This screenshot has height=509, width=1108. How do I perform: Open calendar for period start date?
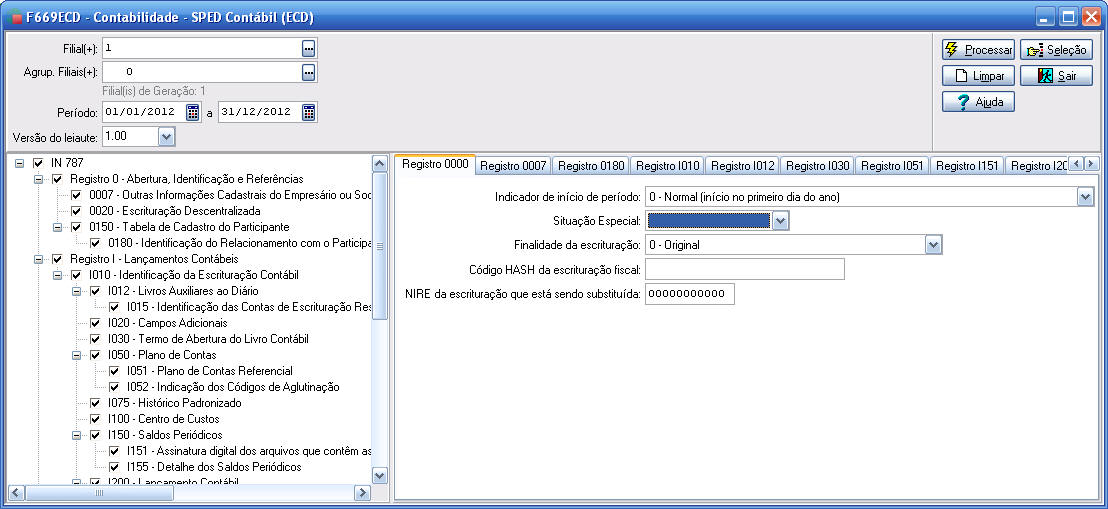[x=193, y=112]
